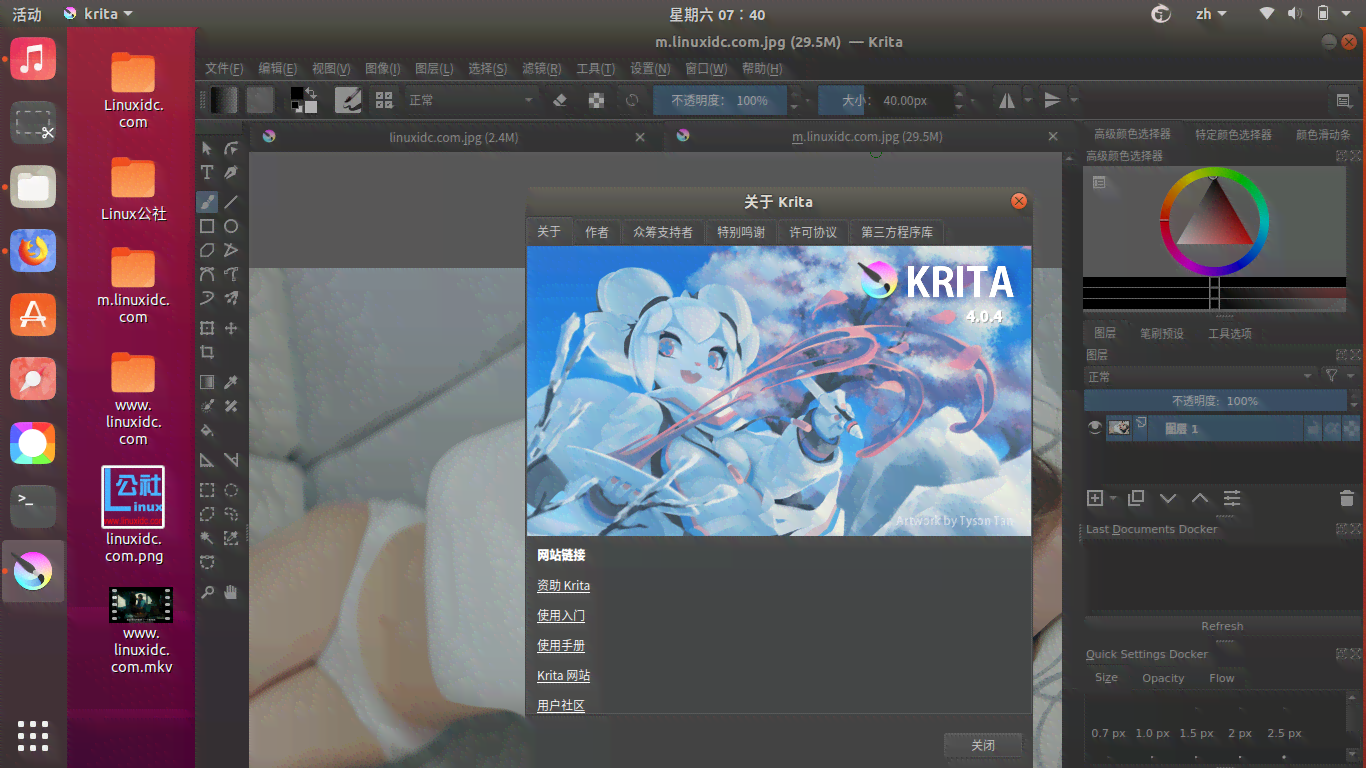This screenshot has width=1366, height=768.
Task: Open the layer filter funnel dropdown
Action: coord(1338,376)
